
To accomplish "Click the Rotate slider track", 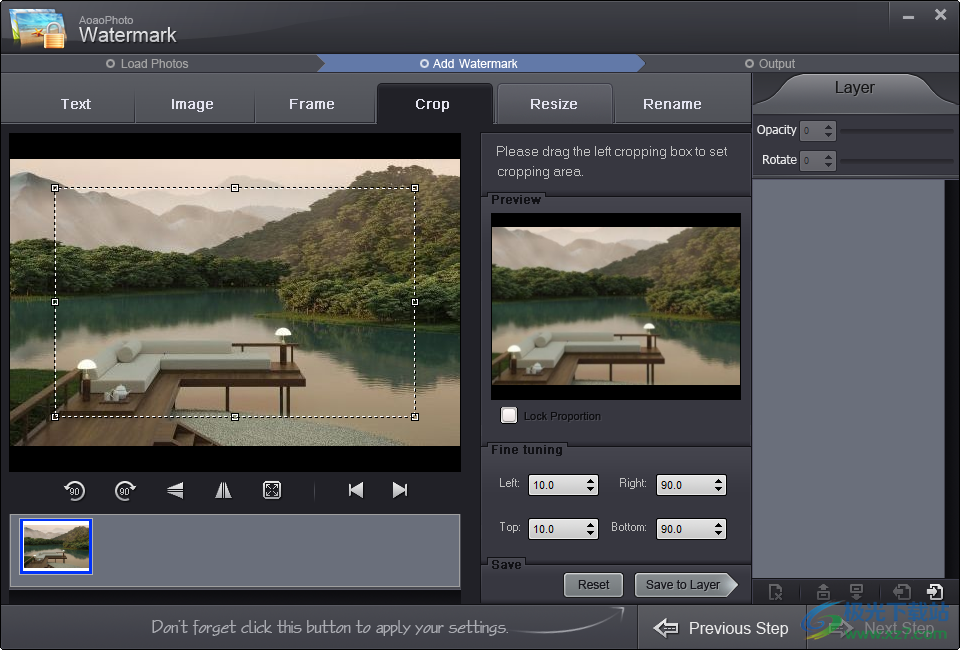I will (896, 160).
